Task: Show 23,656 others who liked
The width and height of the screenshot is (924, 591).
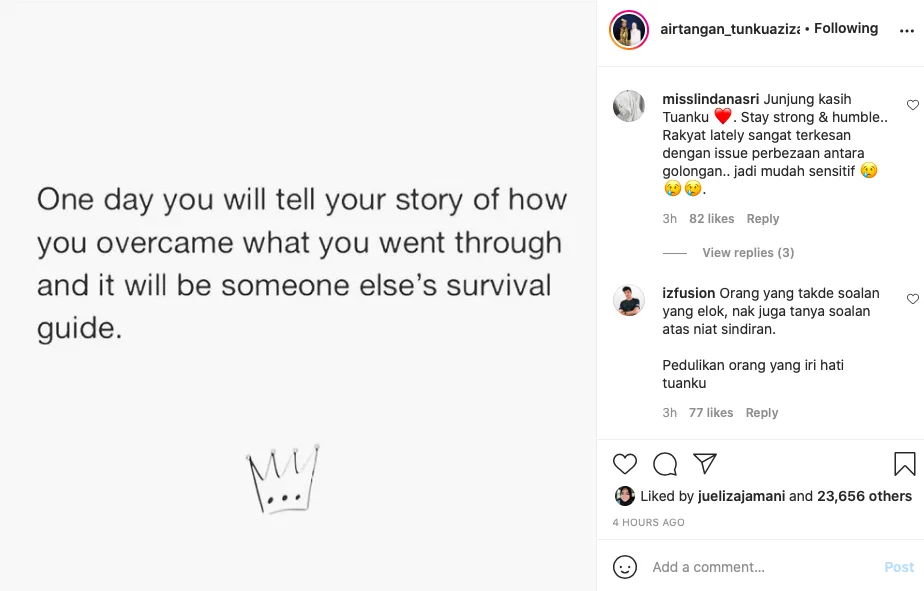Action: pyautogui.click(x=864, y=496)
